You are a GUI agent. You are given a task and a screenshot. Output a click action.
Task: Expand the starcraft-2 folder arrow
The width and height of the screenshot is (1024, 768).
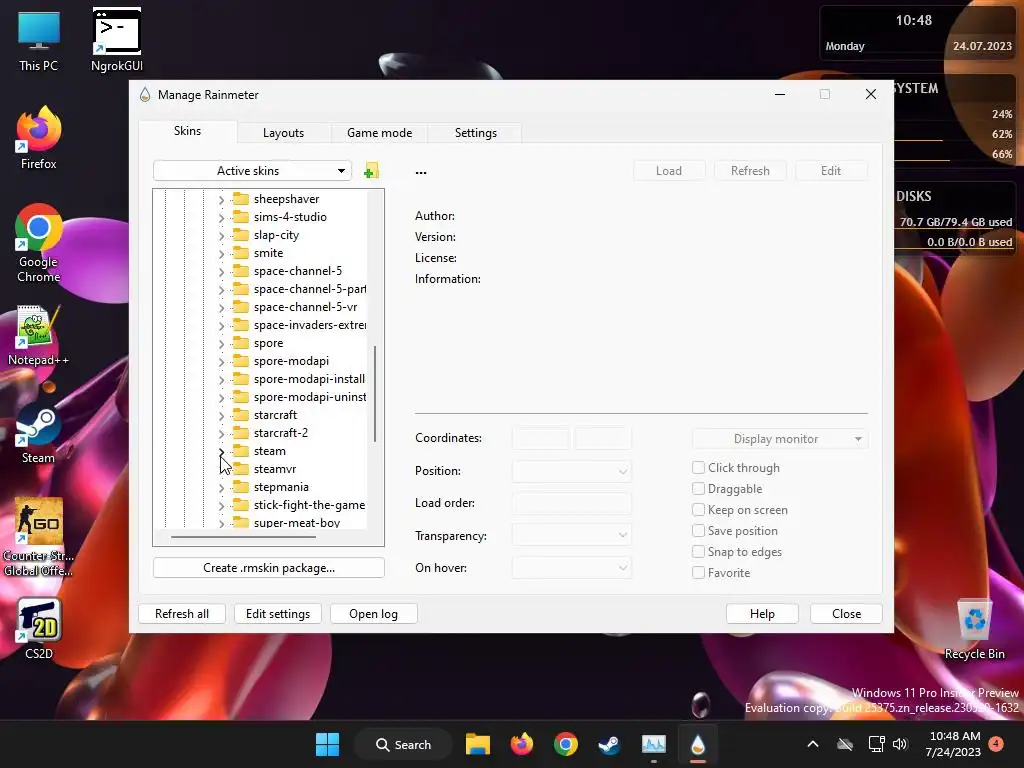click(221, 433)
